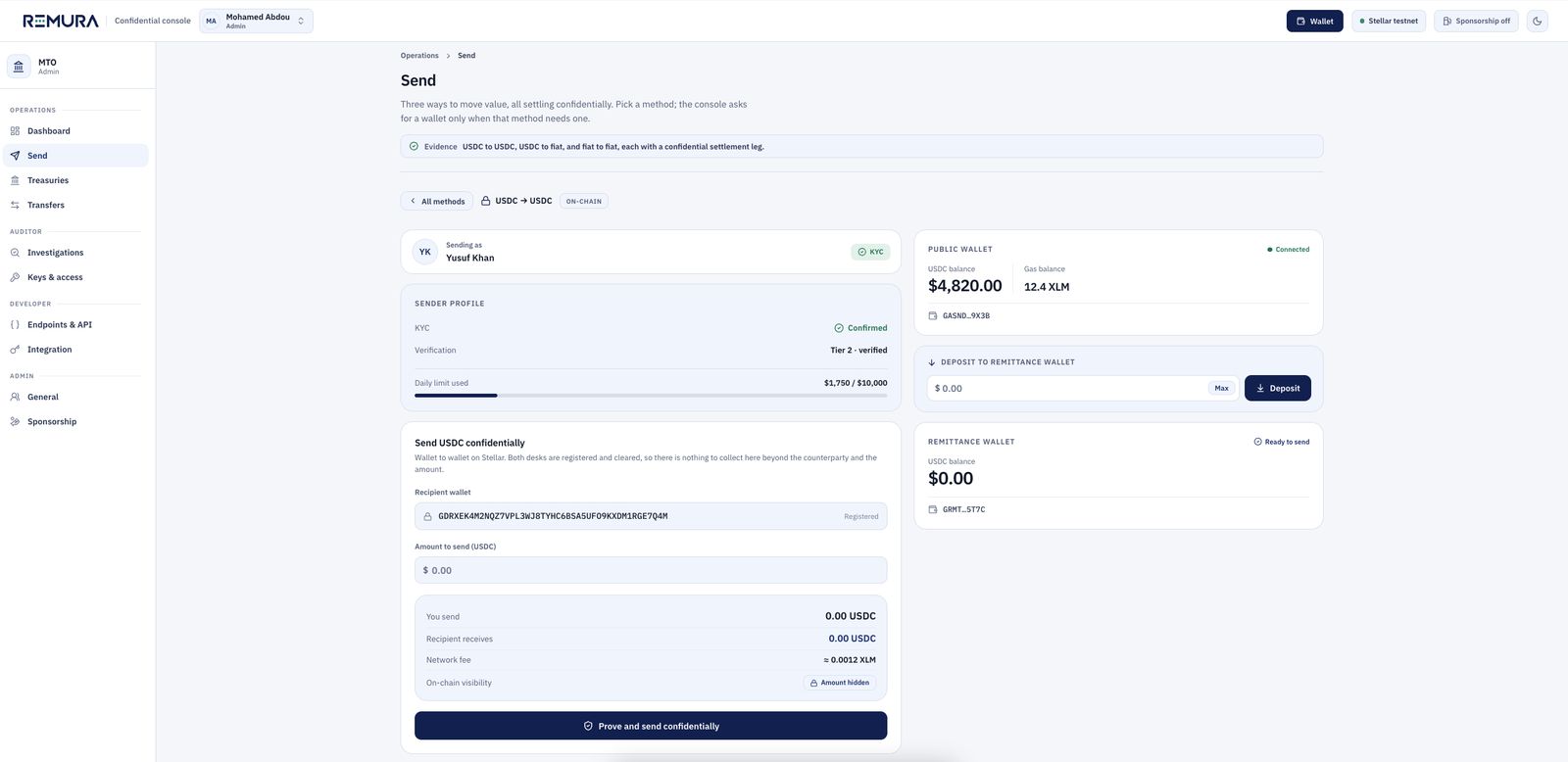Click the Remura logo
This screenshot has width=1568, height=762.
(x=61, y=21)
